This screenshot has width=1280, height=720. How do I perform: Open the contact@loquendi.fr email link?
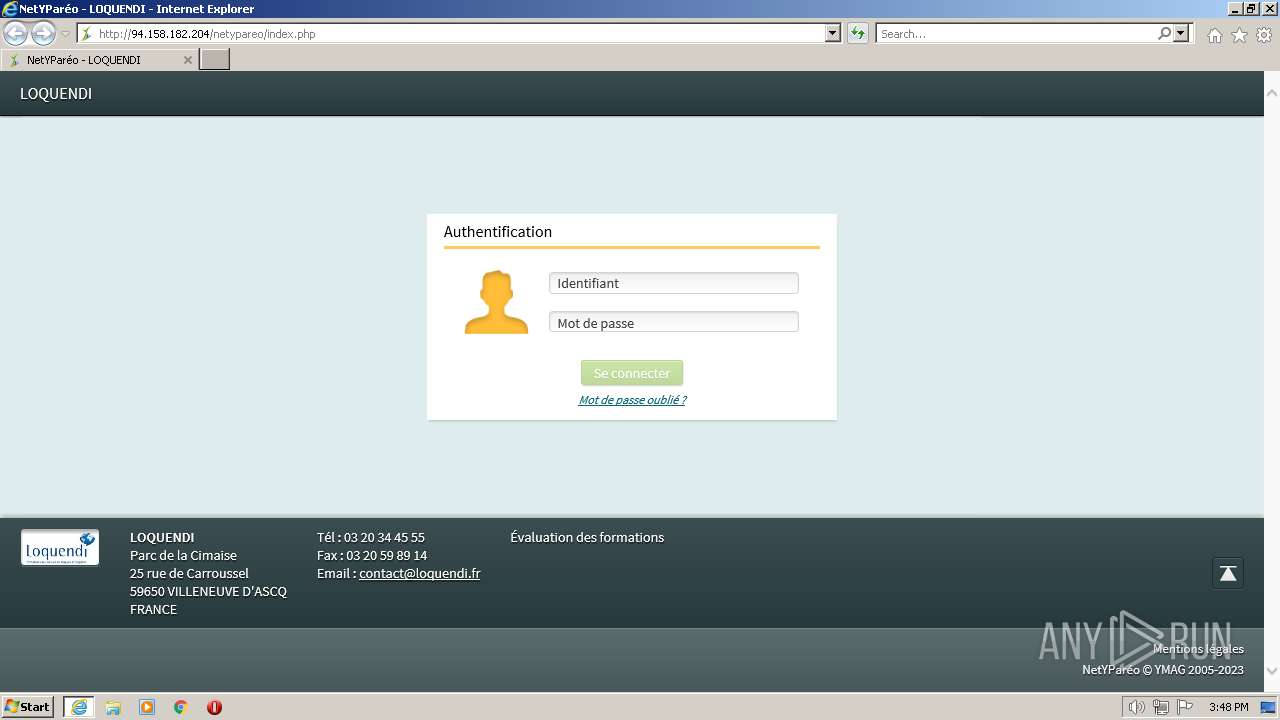(420, 574)
